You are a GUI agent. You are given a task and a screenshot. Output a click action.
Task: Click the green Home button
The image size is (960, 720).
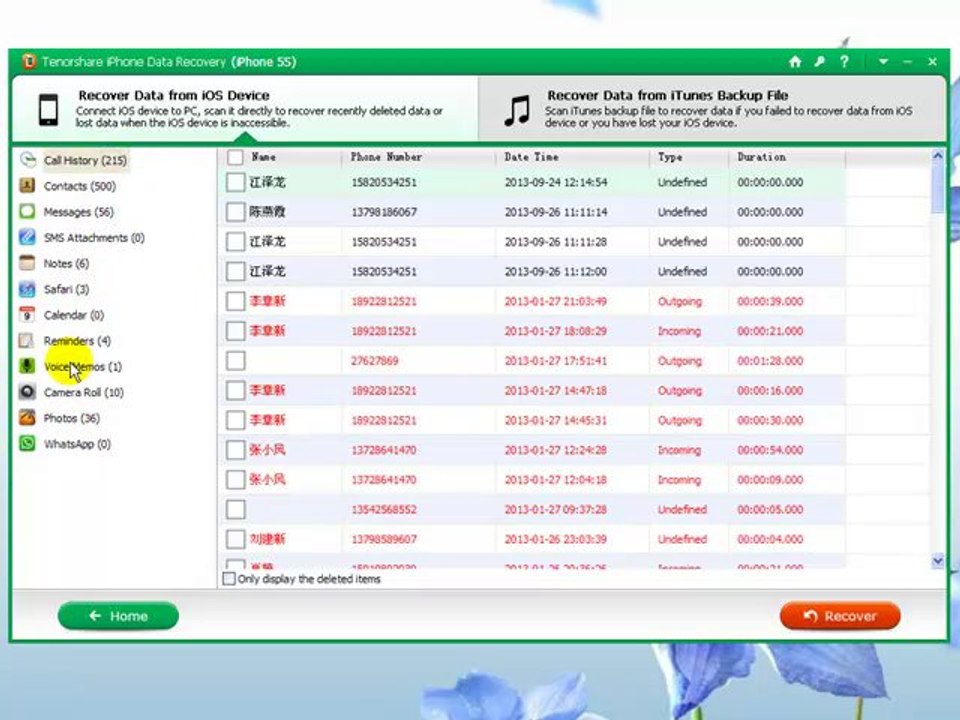pos(118,616)
